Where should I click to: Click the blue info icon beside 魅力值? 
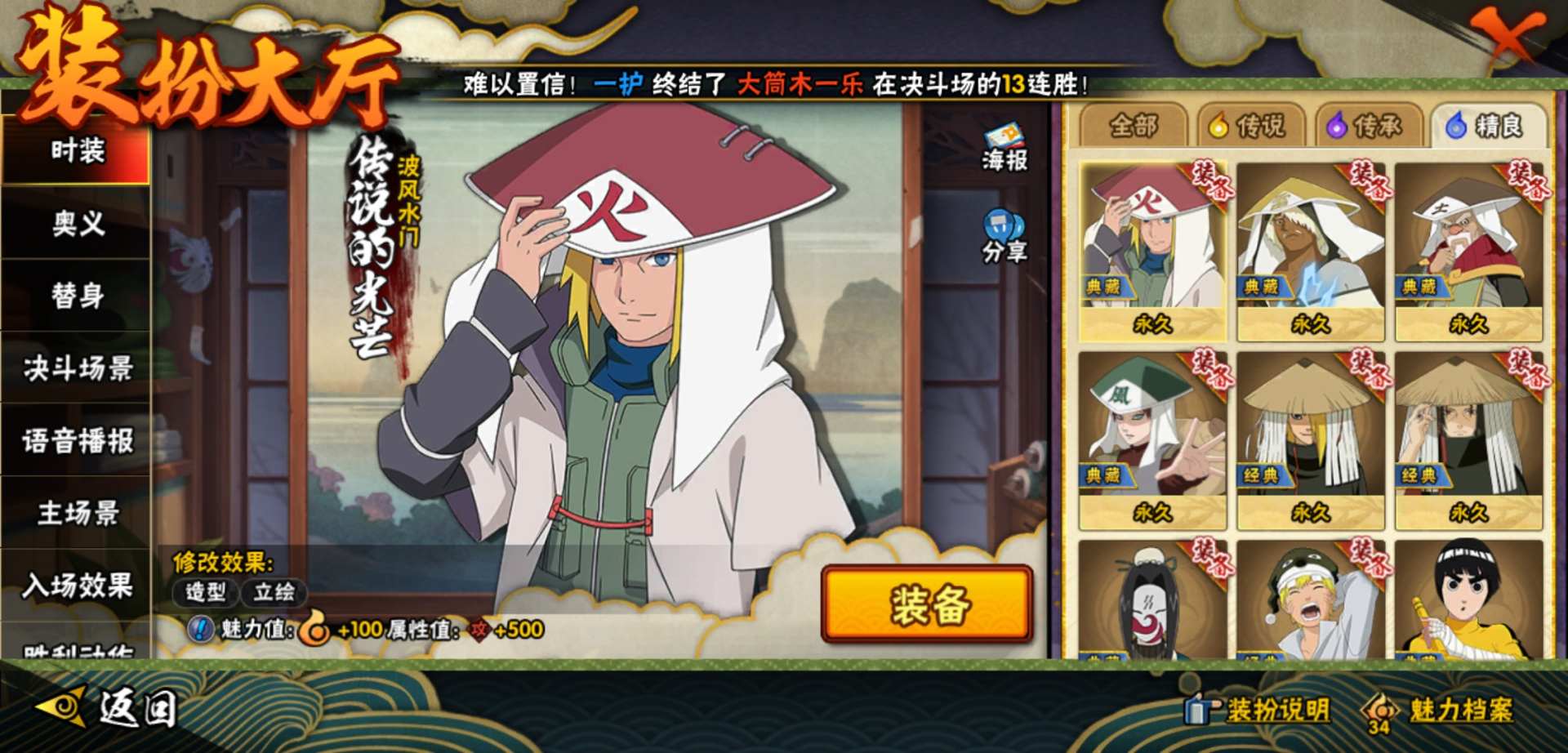tap(201, 629)
